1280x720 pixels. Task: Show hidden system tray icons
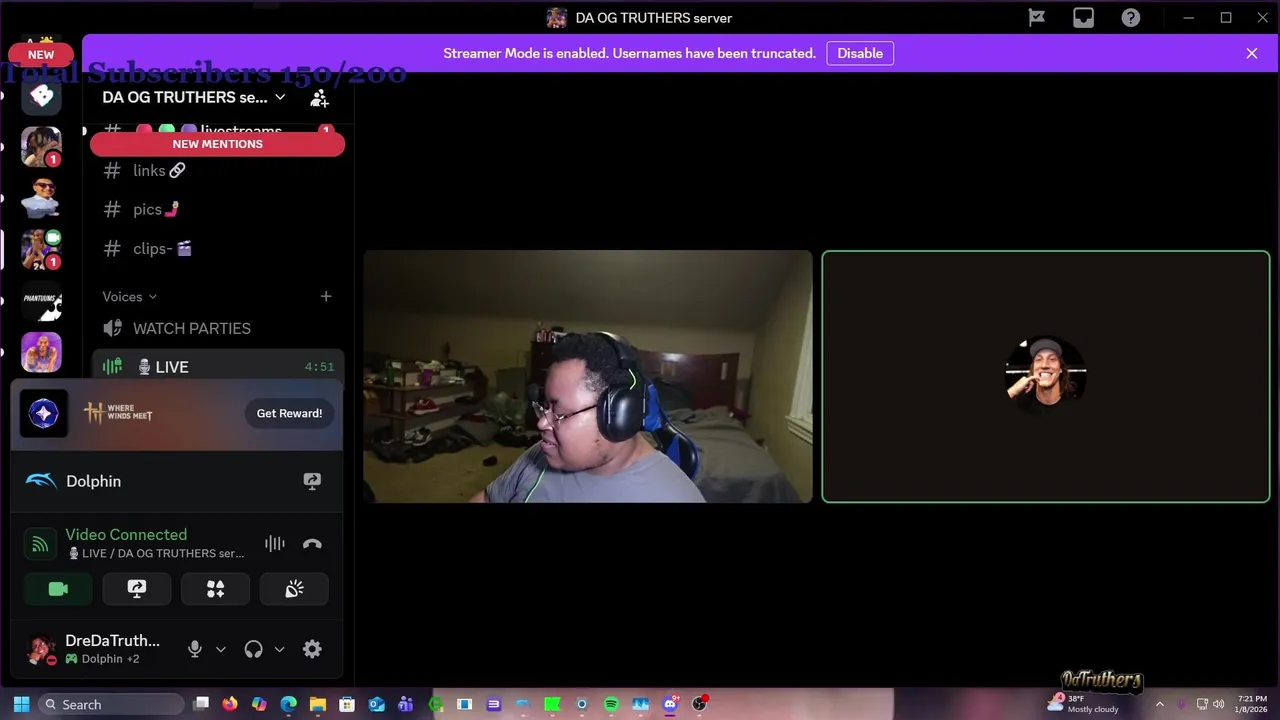1160,704
